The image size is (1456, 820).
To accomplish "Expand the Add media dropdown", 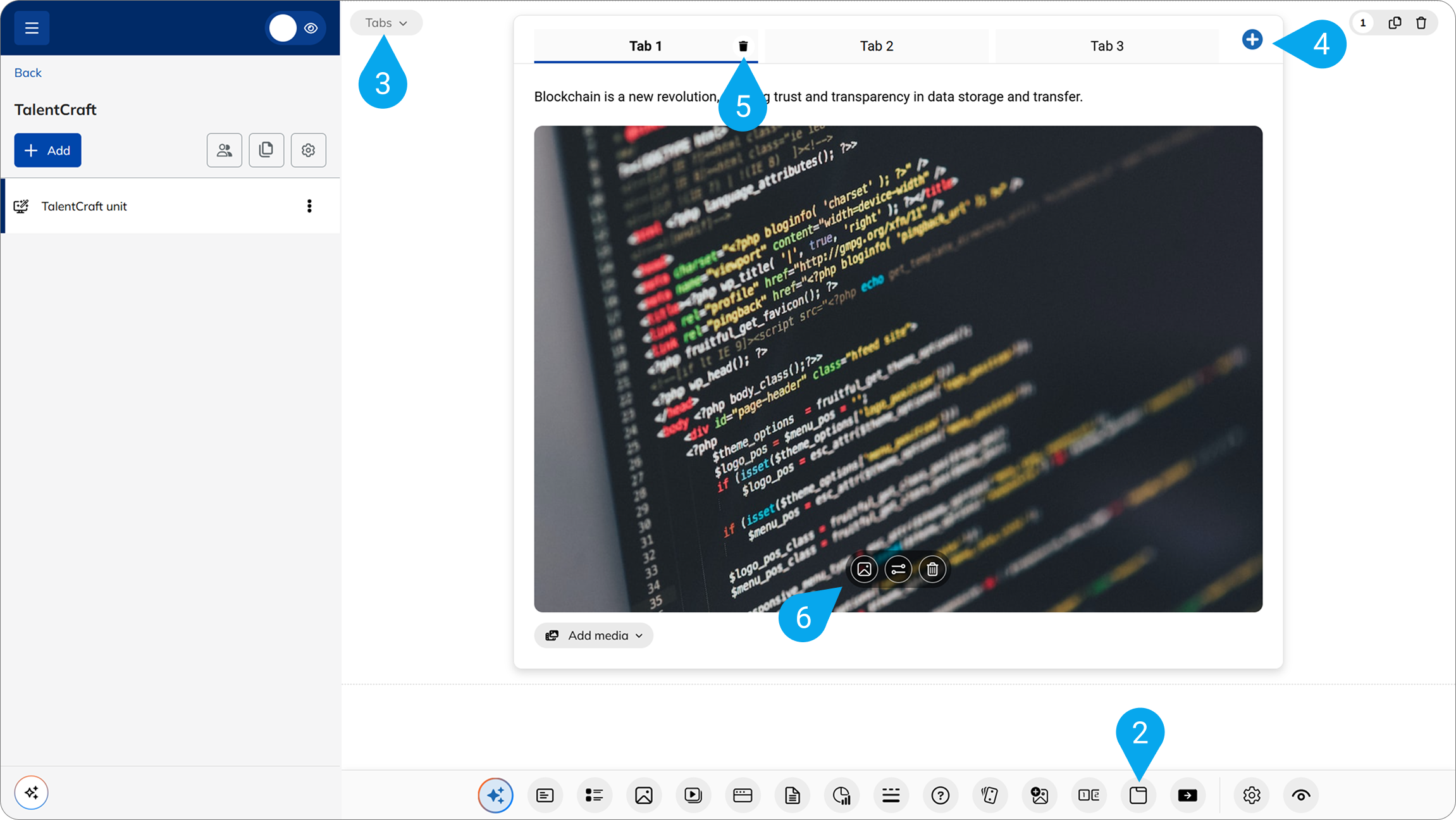I will click(593, 635).
